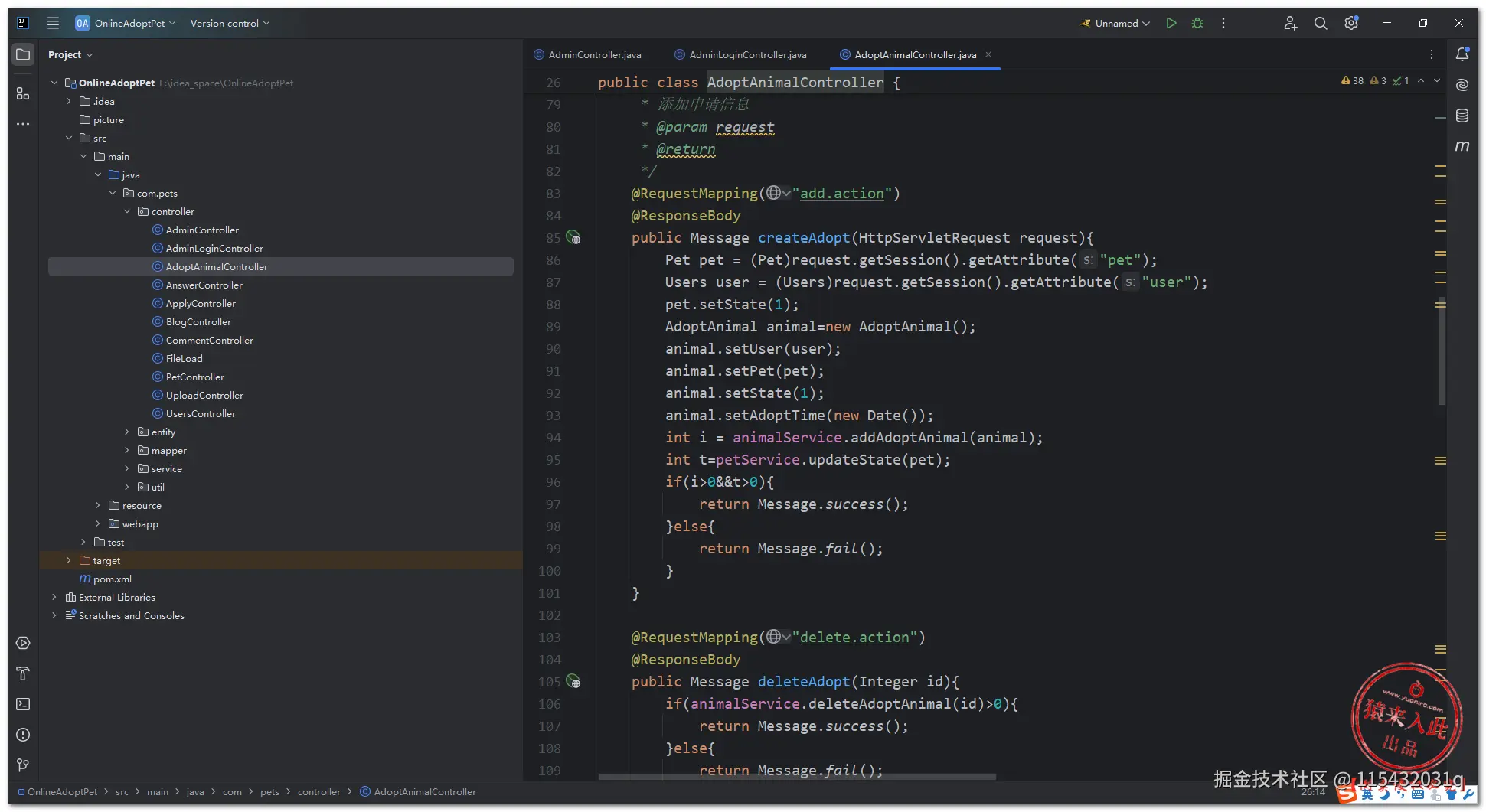Close the AdoptAnimalController.java tab
The height and width of the screenshot is (812, 1486).
pos(988,54)
